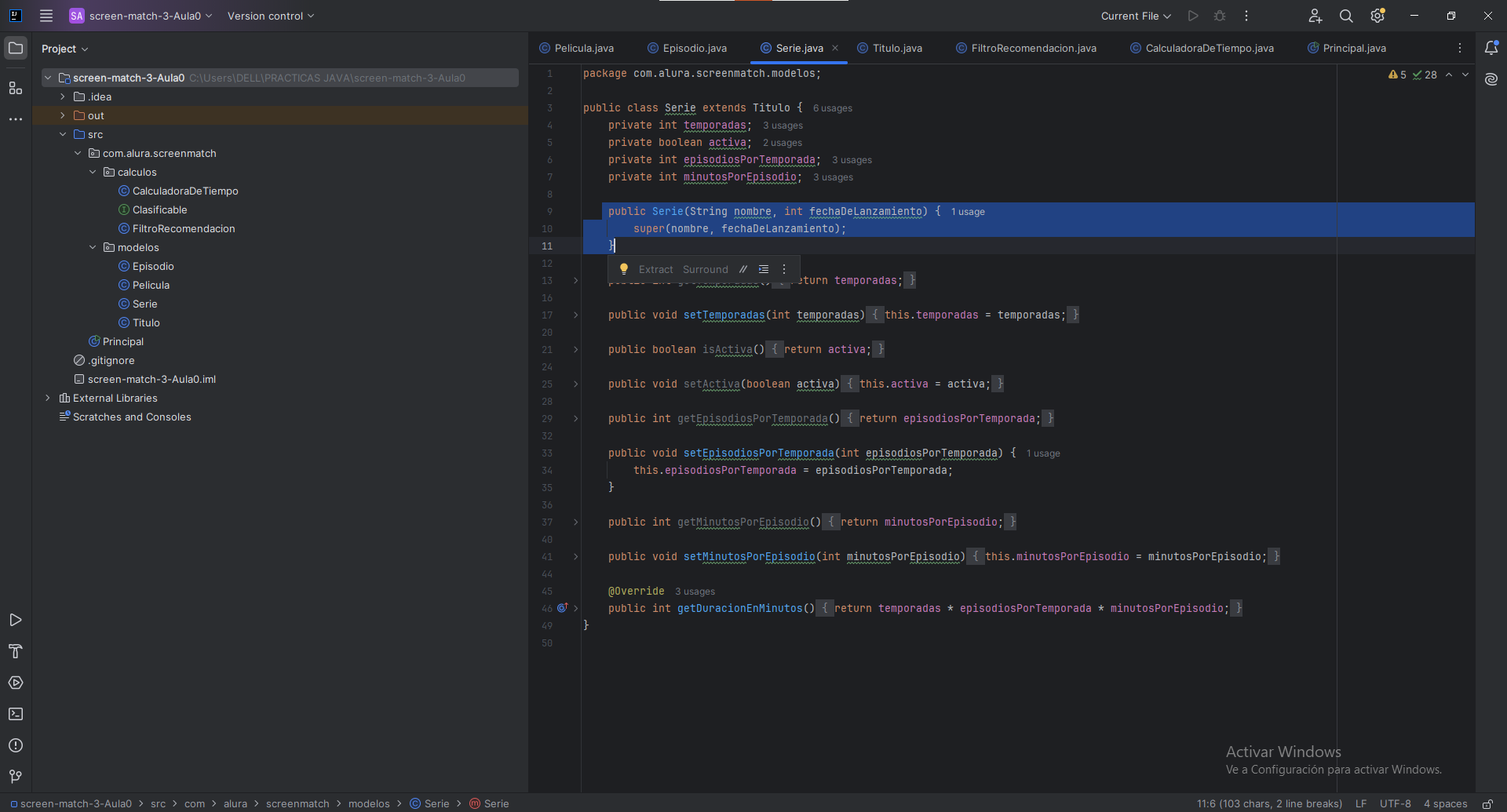Open the 1 usage hint on constructor

tap(968, 212)
